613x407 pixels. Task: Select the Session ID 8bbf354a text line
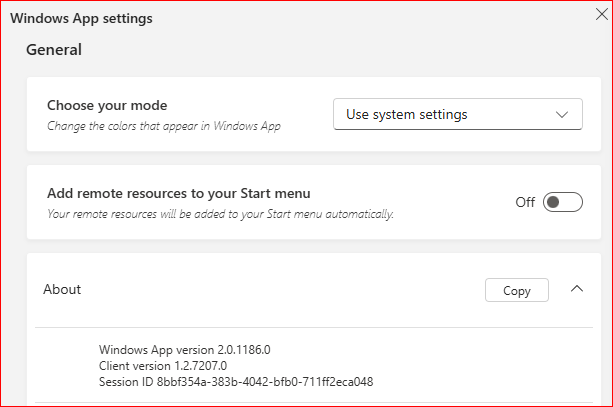tap(236, 382)
